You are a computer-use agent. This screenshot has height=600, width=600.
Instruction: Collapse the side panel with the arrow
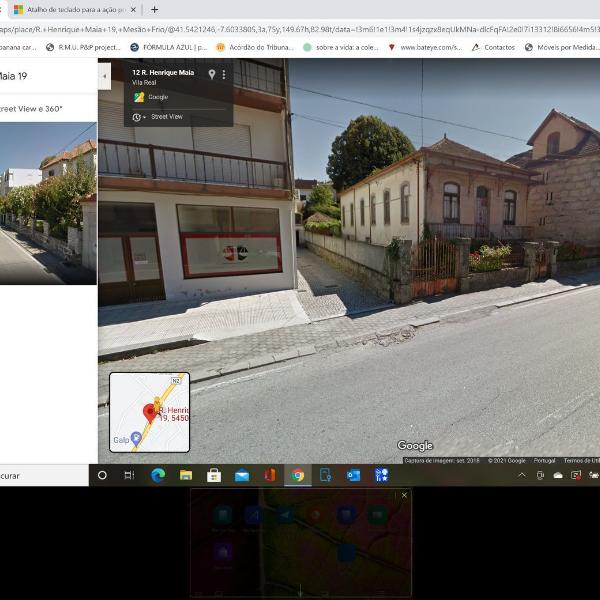tap(104, 75)
